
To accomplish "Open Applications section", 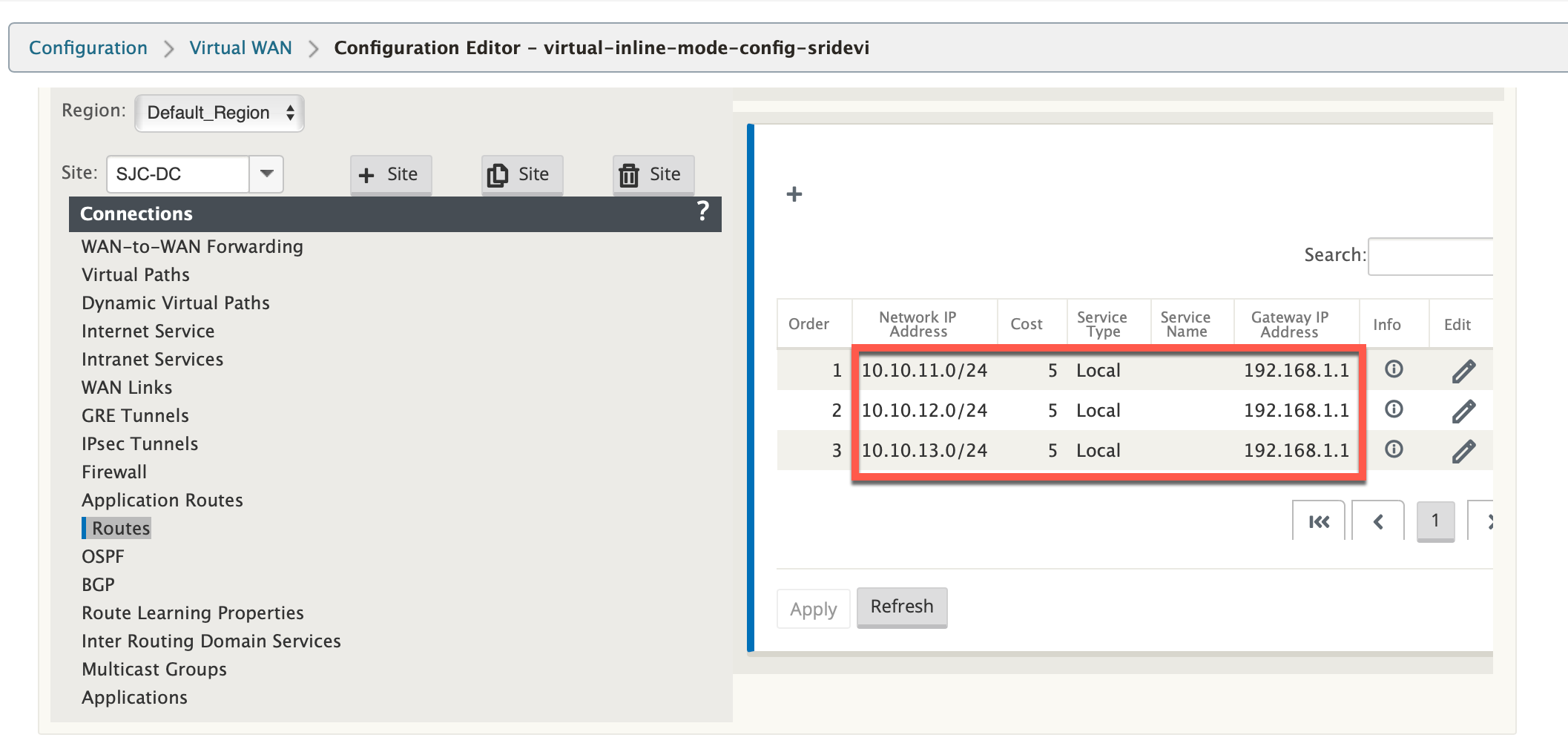I will pyautogui.click(x=135, y=697).
